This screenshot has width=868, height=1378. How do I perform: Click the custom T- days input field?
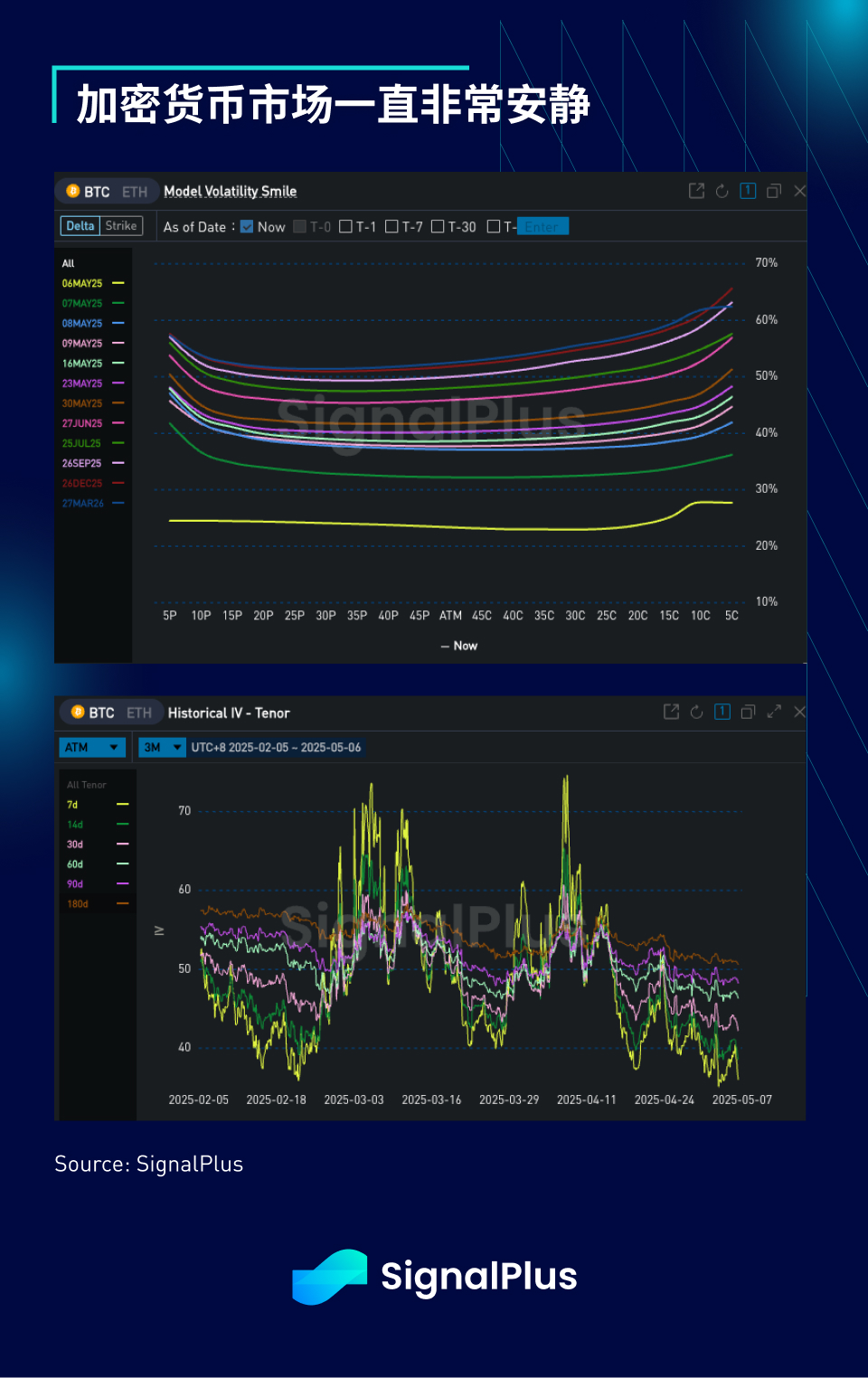(542, 226)
